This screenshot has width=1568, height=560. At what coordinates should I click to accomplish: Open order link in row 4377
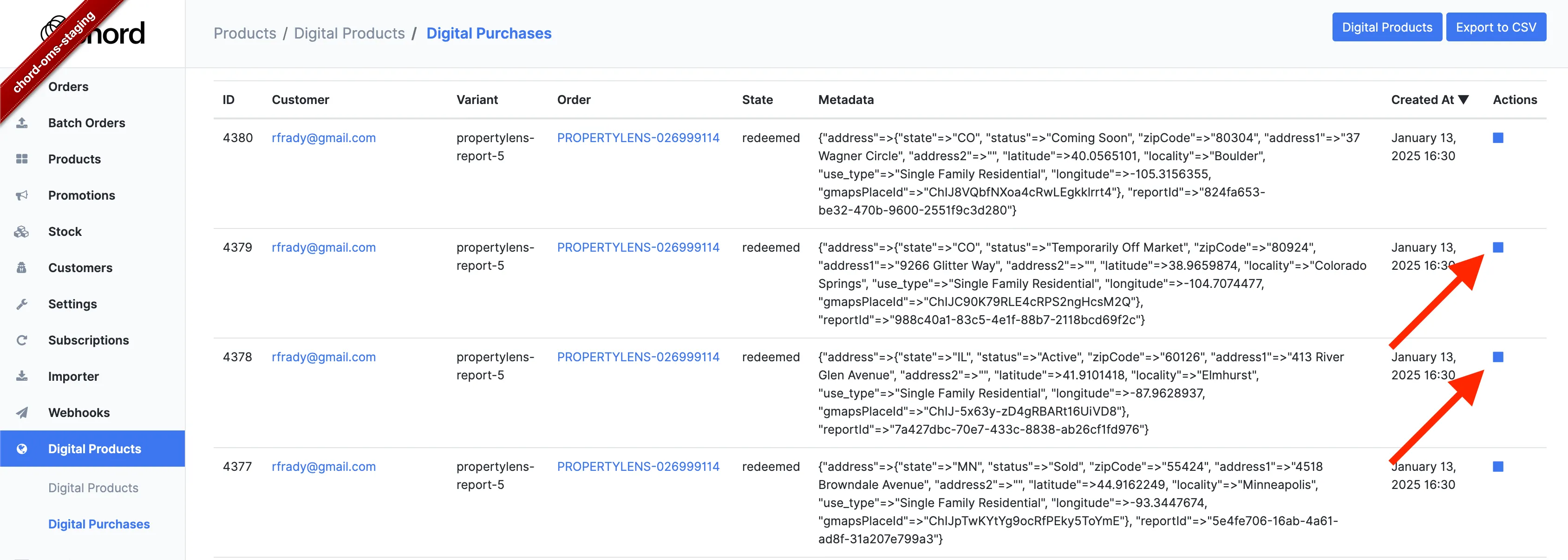pos(638,467)
